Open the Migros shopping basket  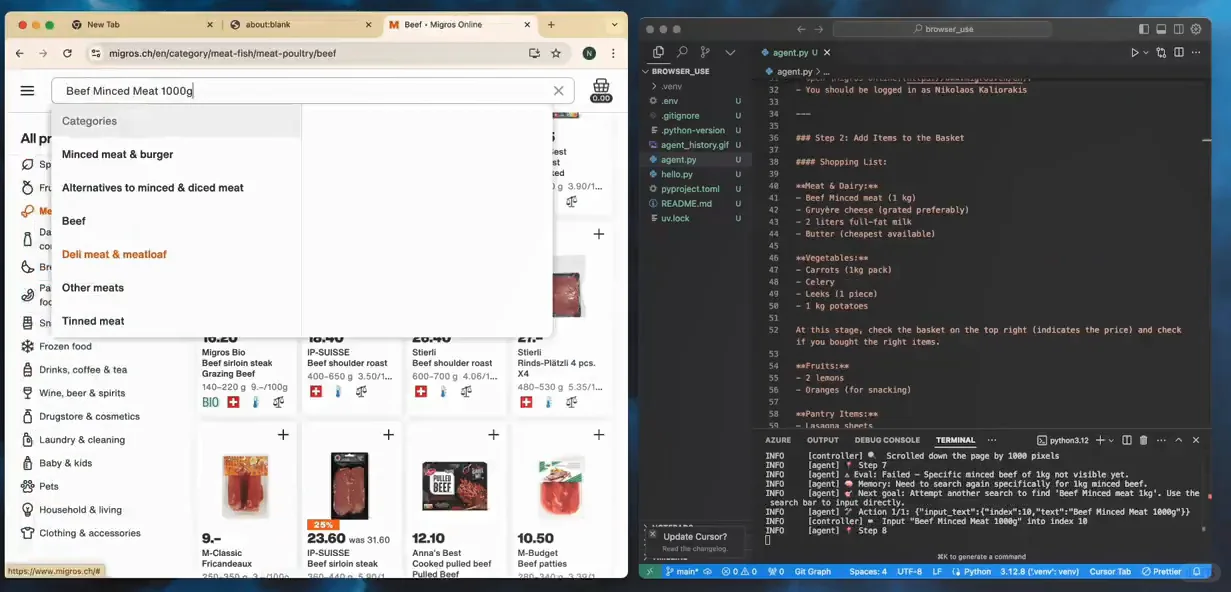tap(601, 90)
